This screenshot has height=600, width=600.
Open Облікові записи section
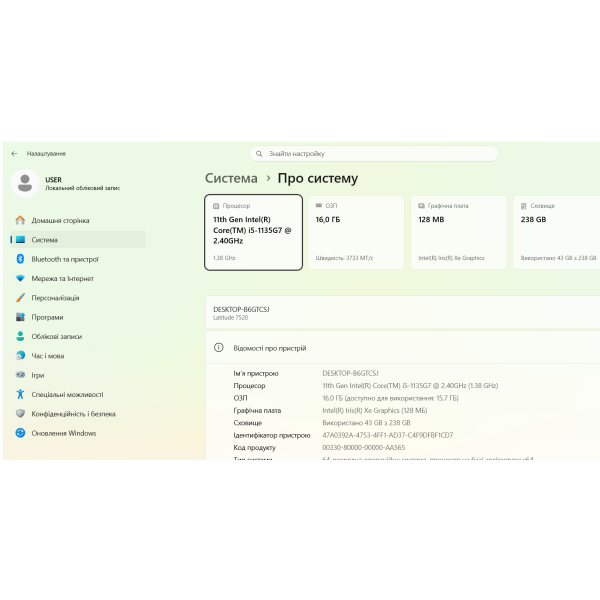[x=78, y=336]
